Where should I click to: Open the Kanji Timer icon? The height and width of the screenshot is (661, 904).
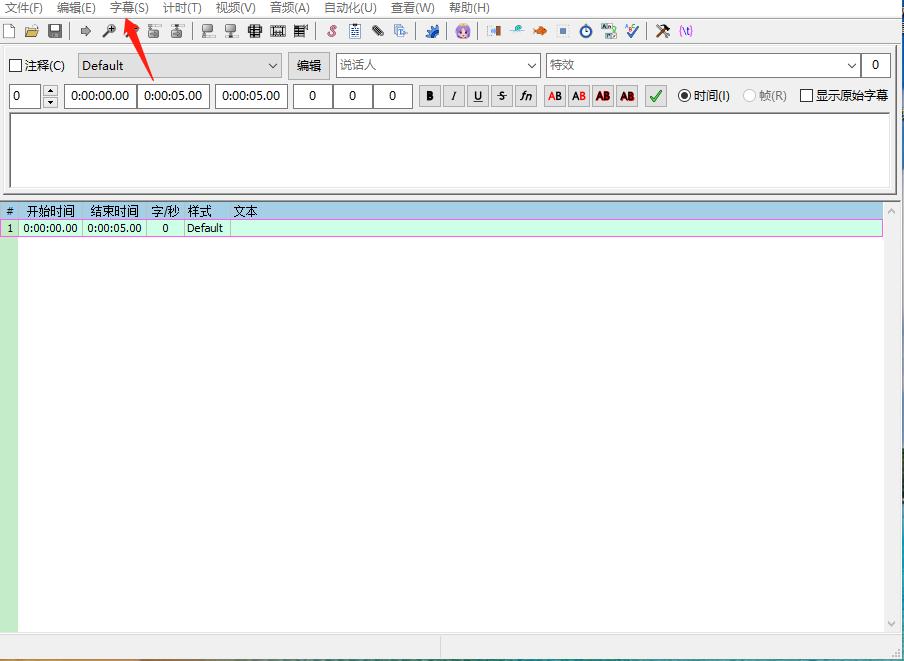609,31
